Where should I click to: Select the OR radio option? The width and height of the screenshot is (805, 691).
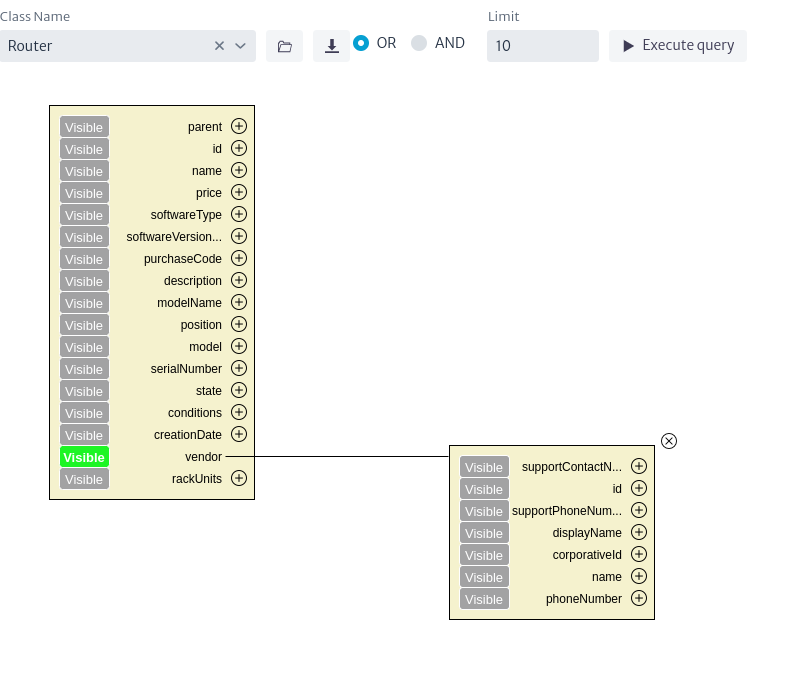(361, 43)
